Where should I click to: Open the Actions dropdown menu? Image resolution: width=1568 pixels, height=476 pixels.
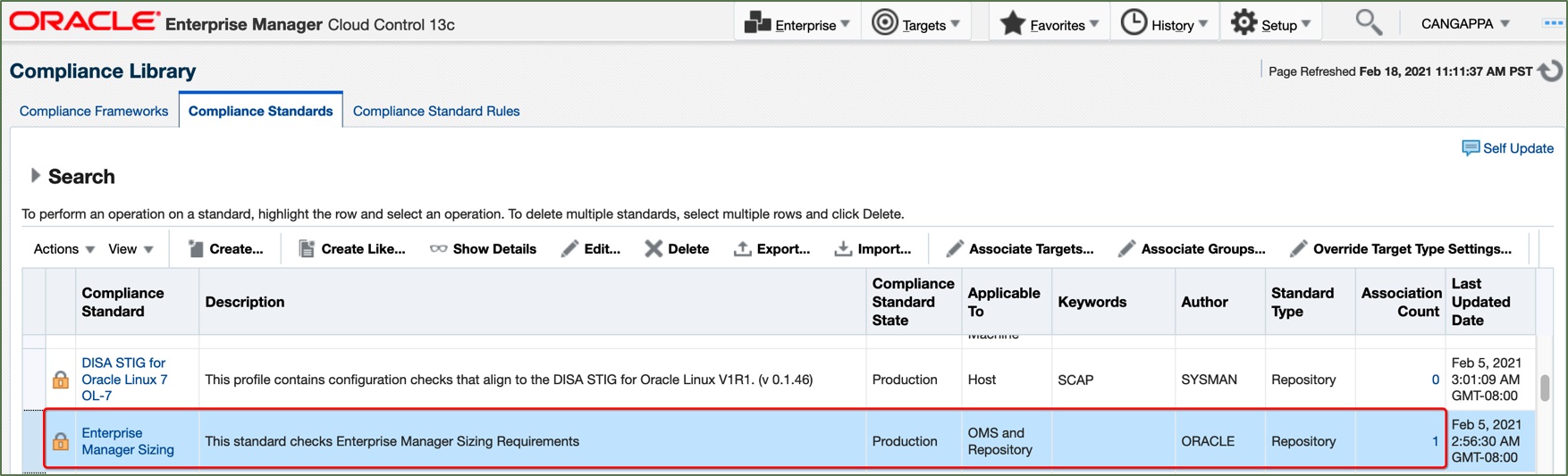tap(64, 249)
